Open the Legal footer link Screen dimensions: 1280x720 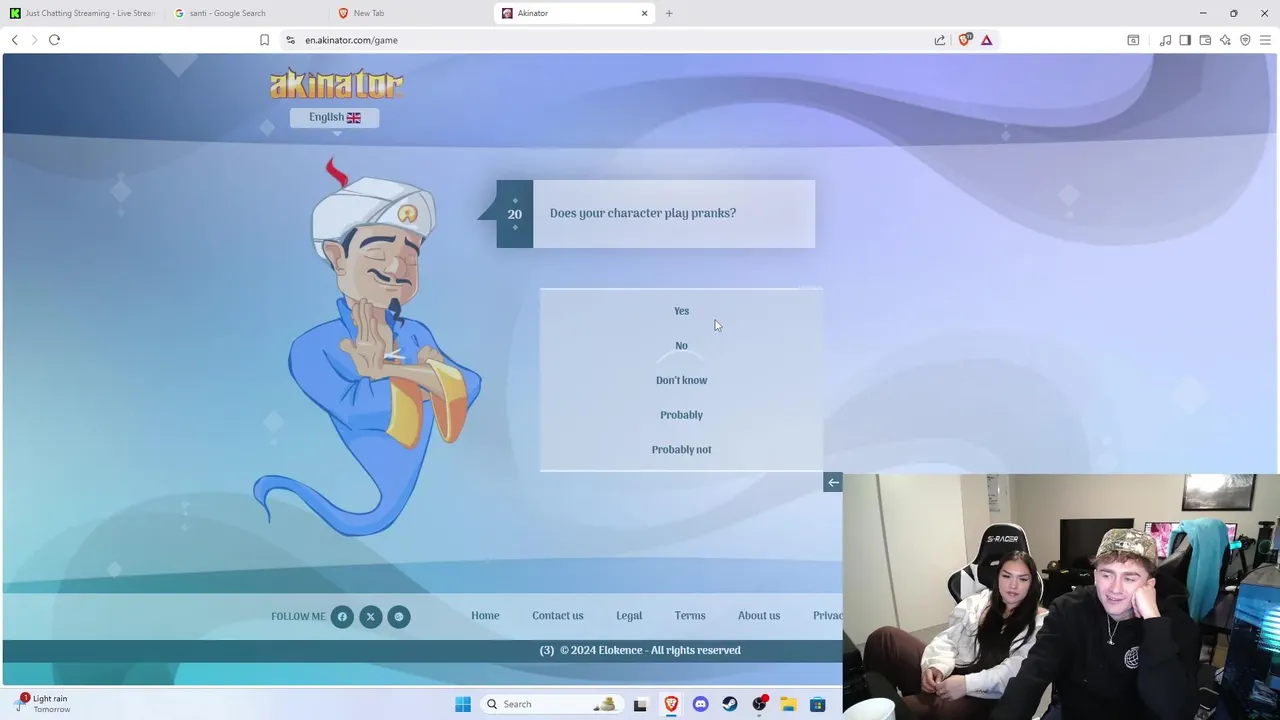point(629,616)
